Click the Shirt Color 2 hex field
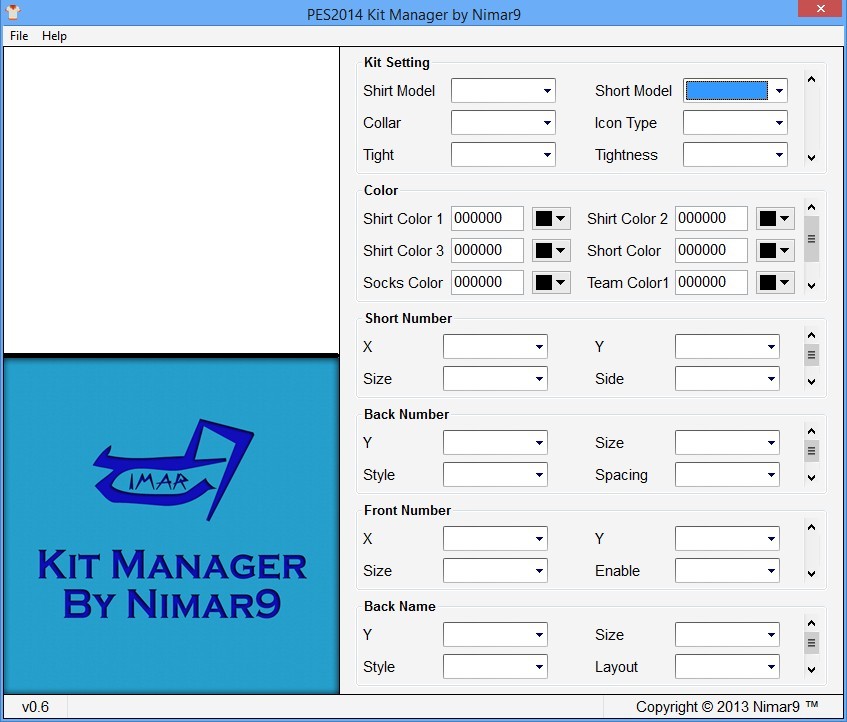This screenshot has height=722, width=847. point(711,218)
